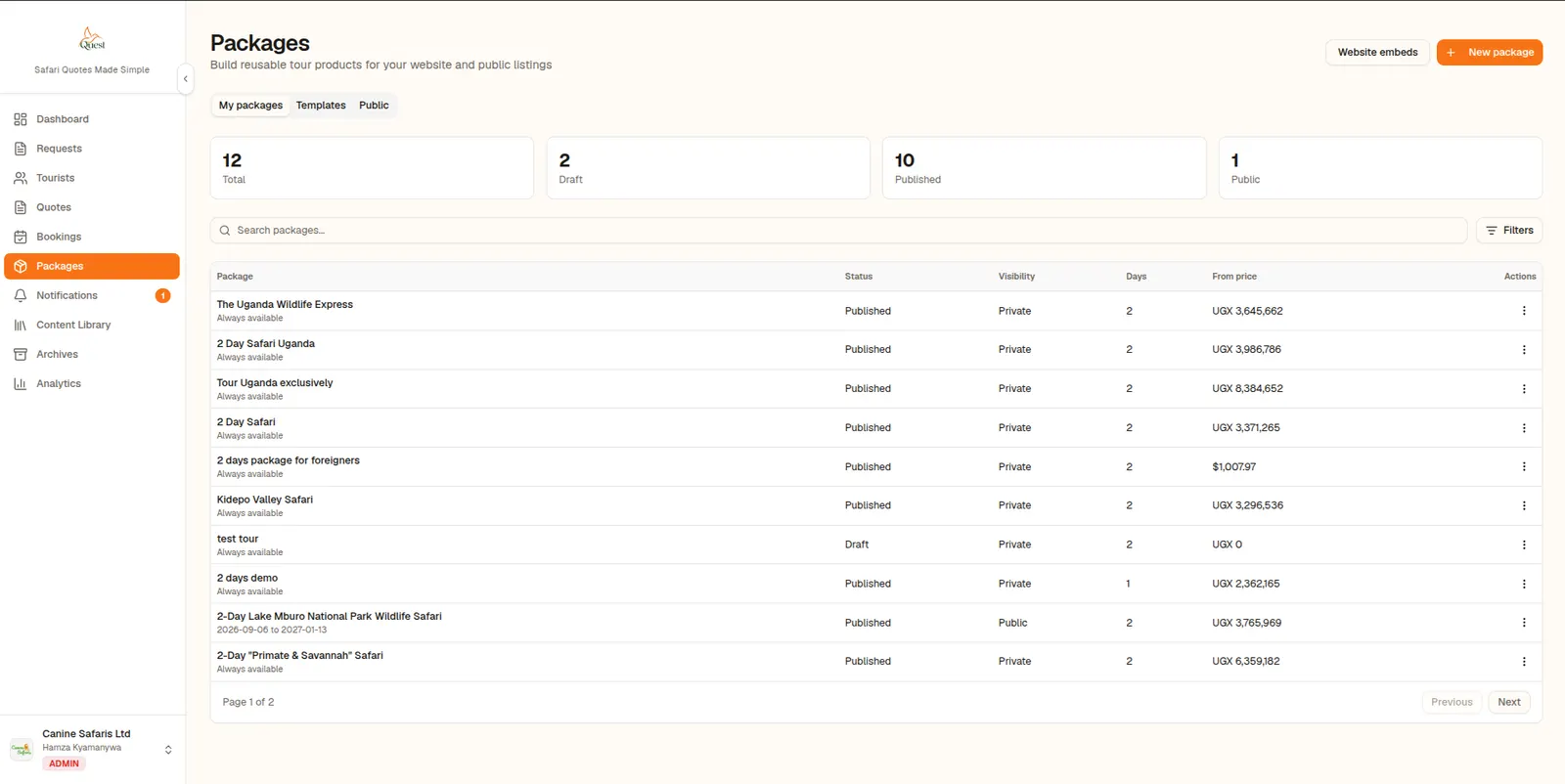Switch to the Public tab
Image resolution: width=1565 pixels, height=784 pixels.
tap(374, 106)
